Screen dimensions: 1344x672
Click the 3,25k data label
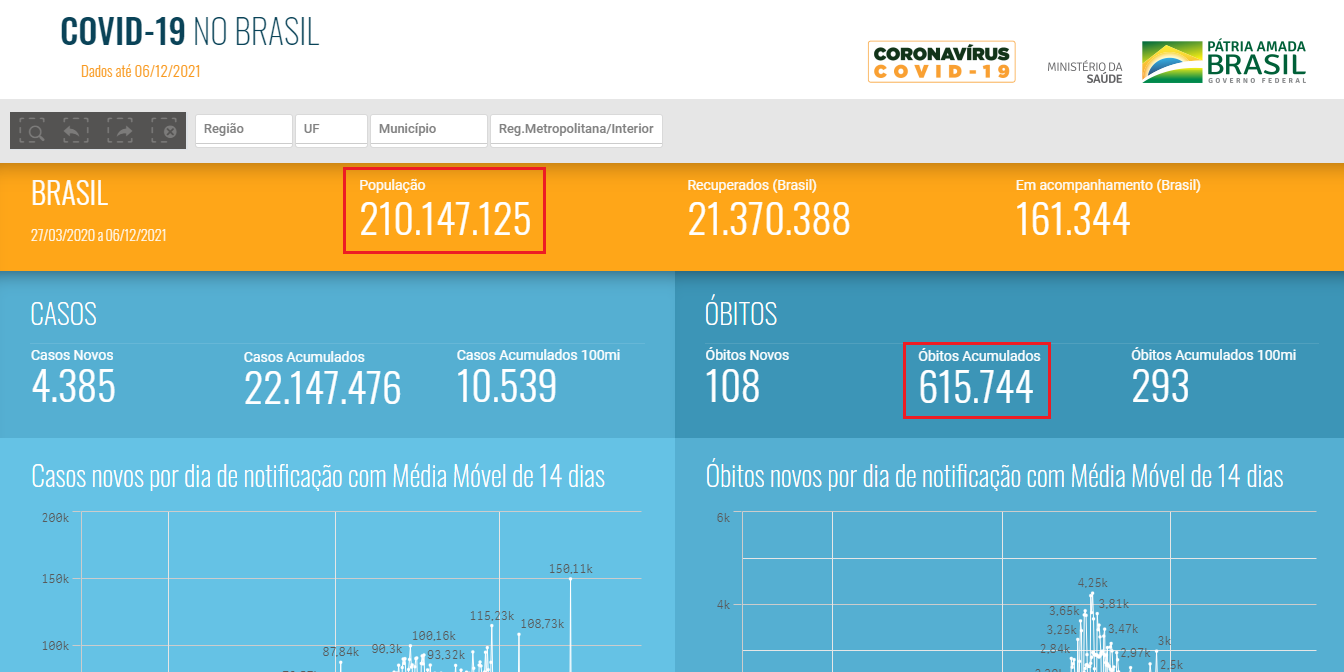click(x=1062, y=630)
